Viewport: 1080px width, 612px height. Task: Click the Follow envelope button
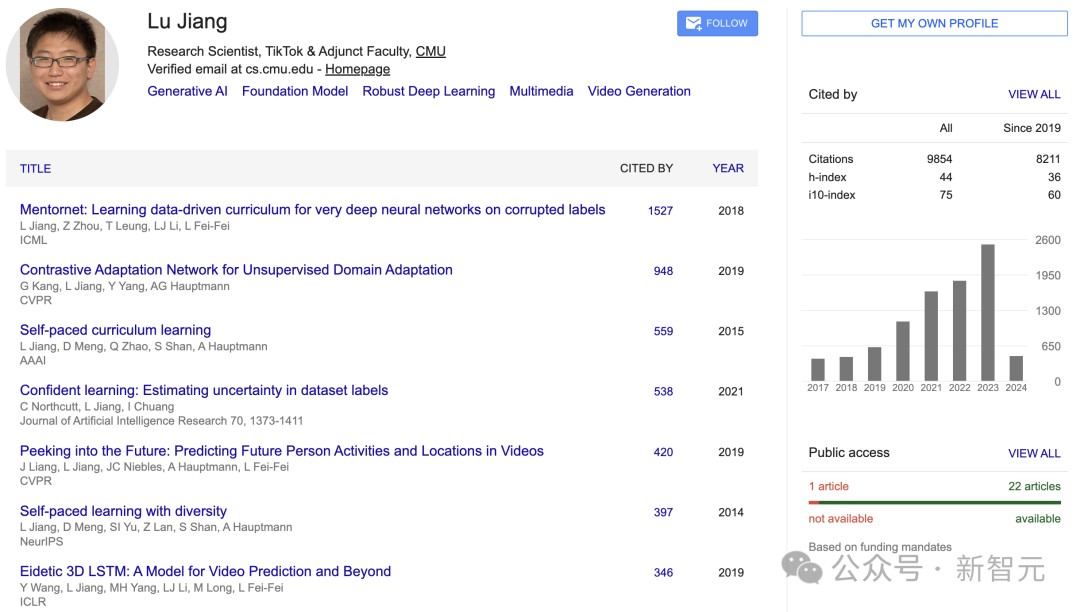[717, 23]
